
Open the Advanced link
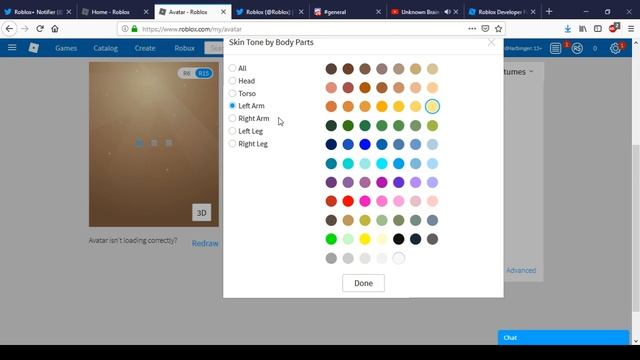(x=521, y=270)
